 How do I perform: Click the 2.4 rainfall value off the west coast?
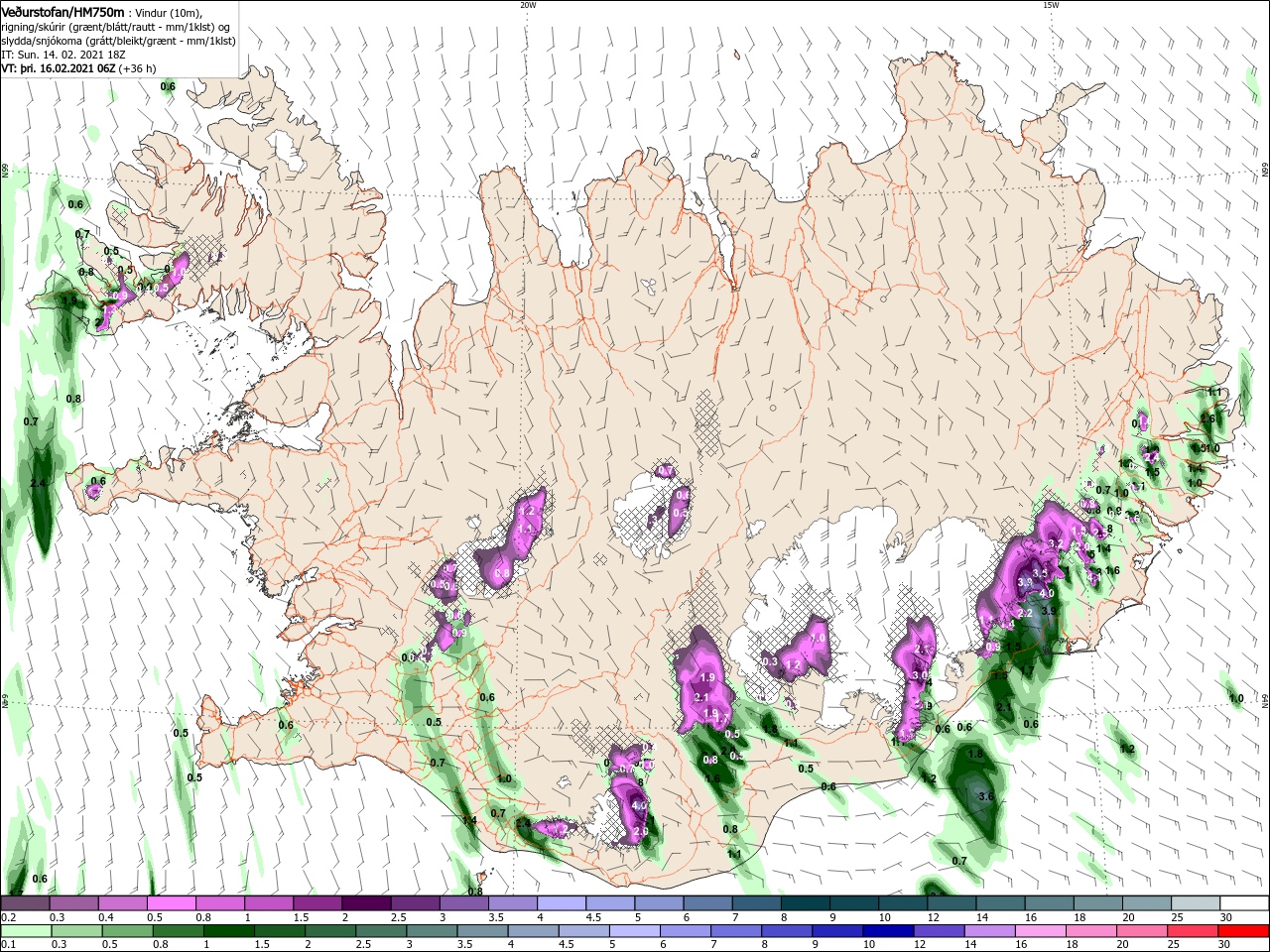(39, 483)
